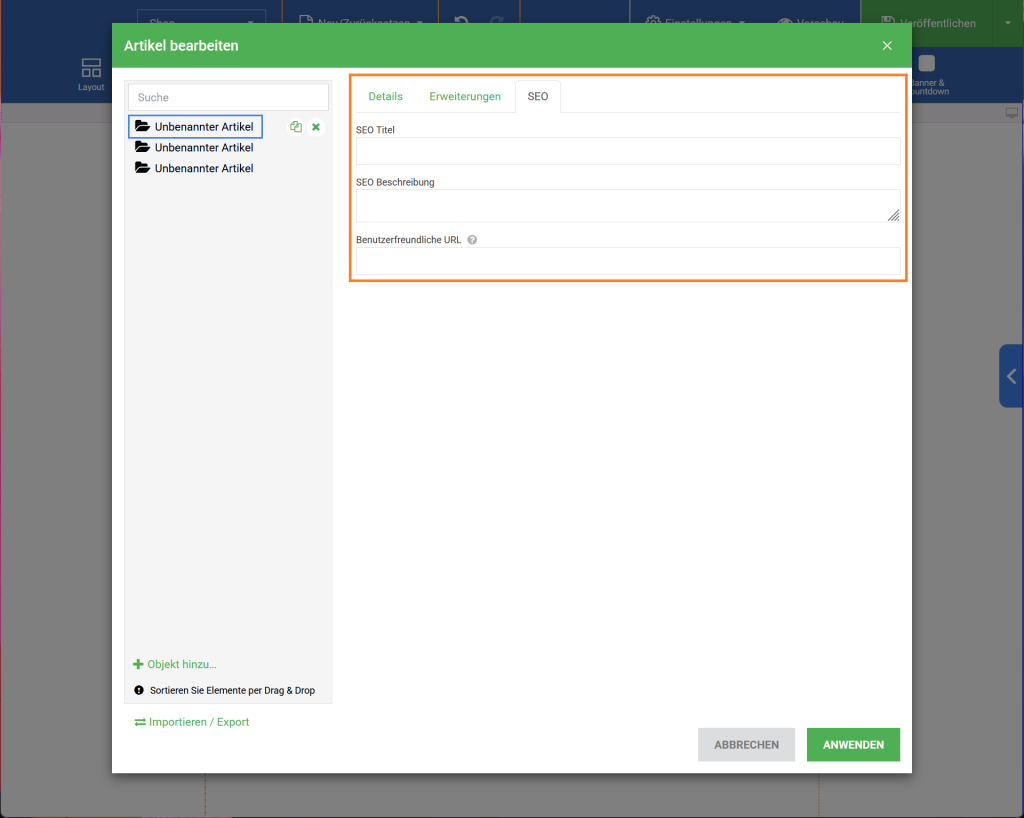This screenshot has width=1024, height=818.
Task: Focus the SEO Beschreibung text area
Action: tap(628, 205)
